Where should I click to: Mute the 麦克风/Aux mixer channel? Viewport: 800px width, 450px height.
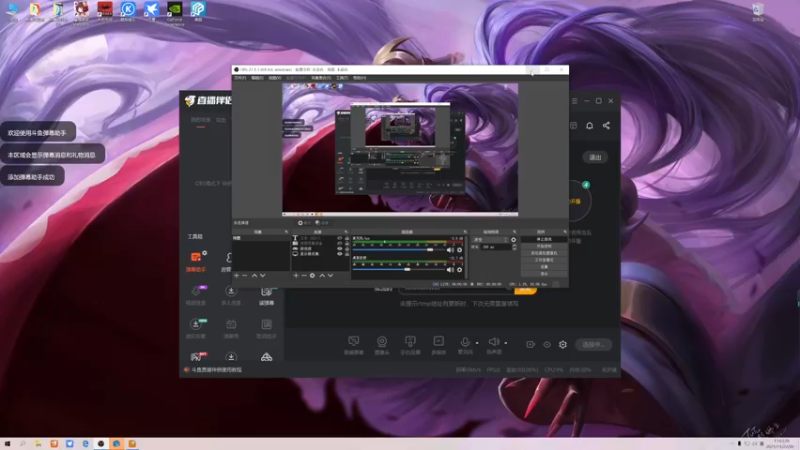[x=450, y=250]
